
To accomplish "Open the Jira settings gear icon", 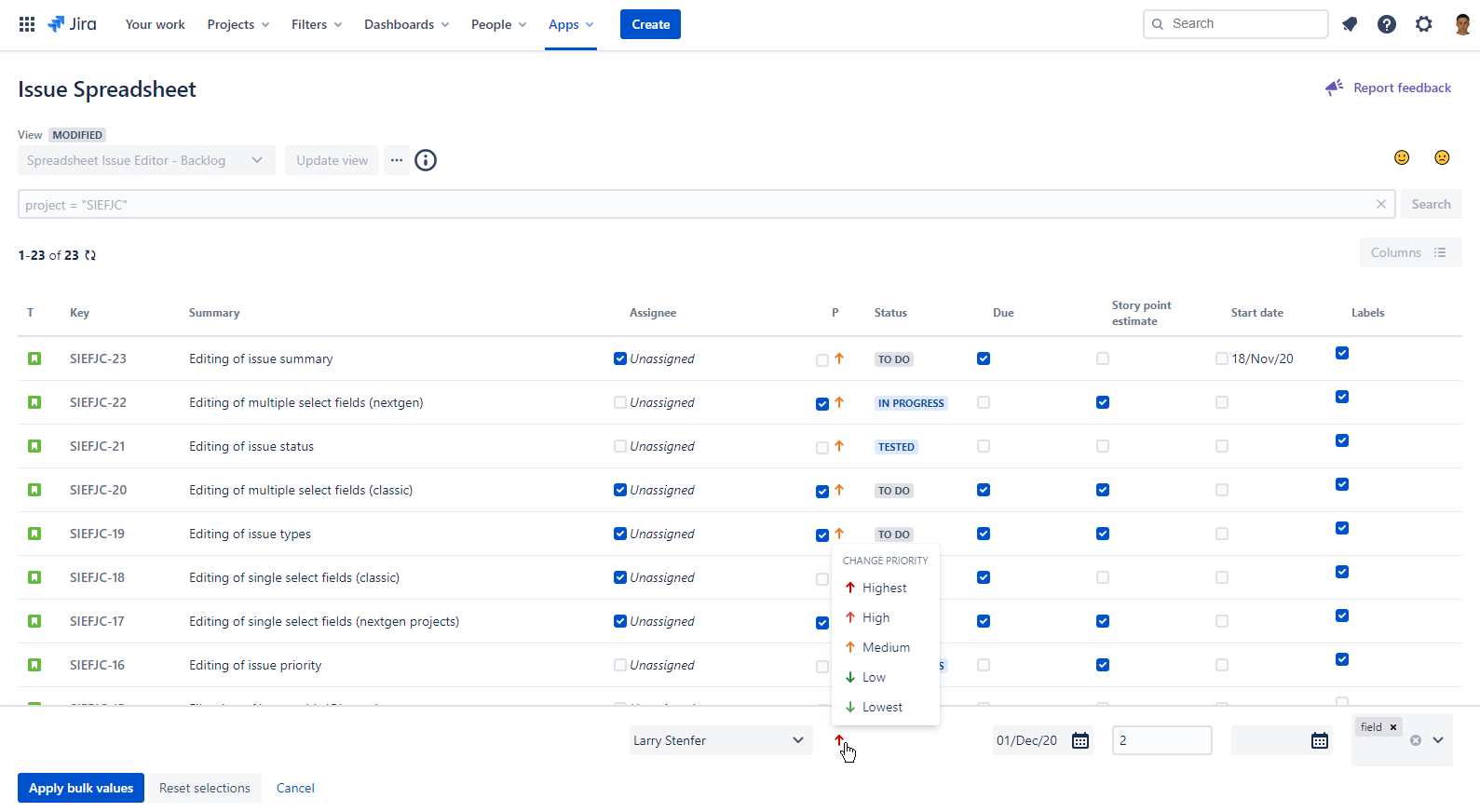I will pyautogui.click(x=1424, y=24).
